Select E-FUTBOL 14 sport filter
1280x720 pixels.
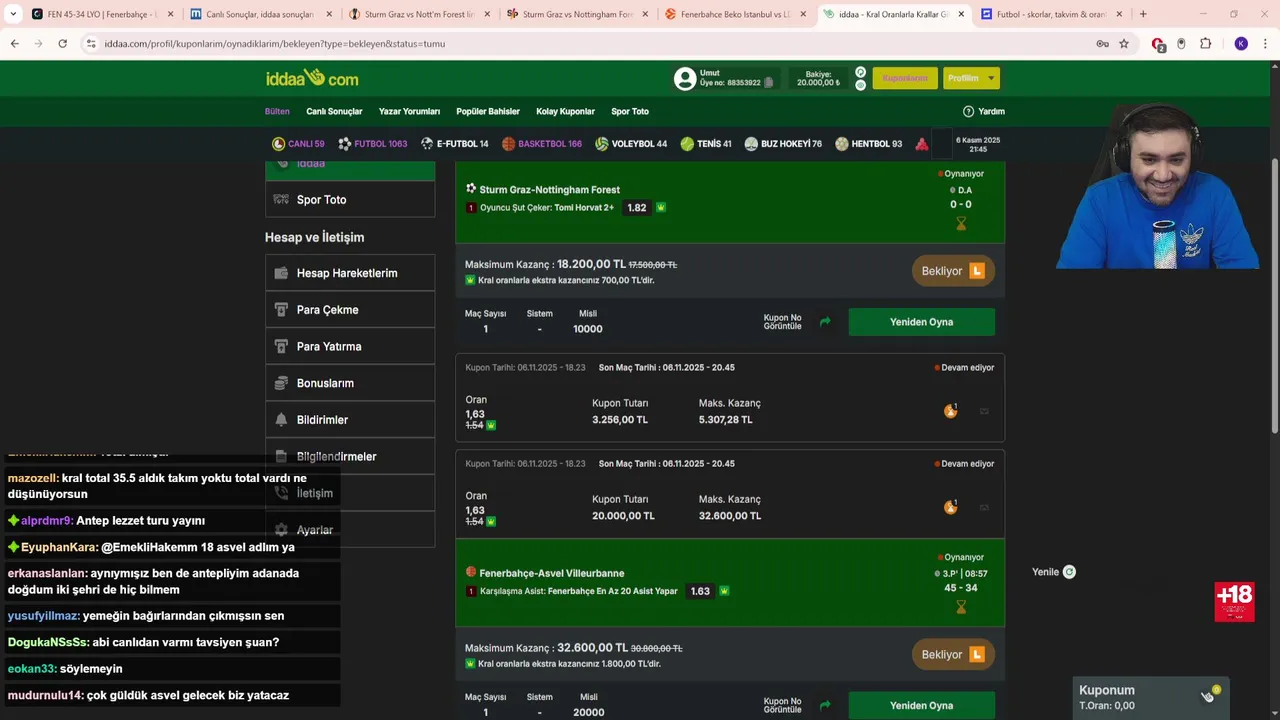(454, 144)
